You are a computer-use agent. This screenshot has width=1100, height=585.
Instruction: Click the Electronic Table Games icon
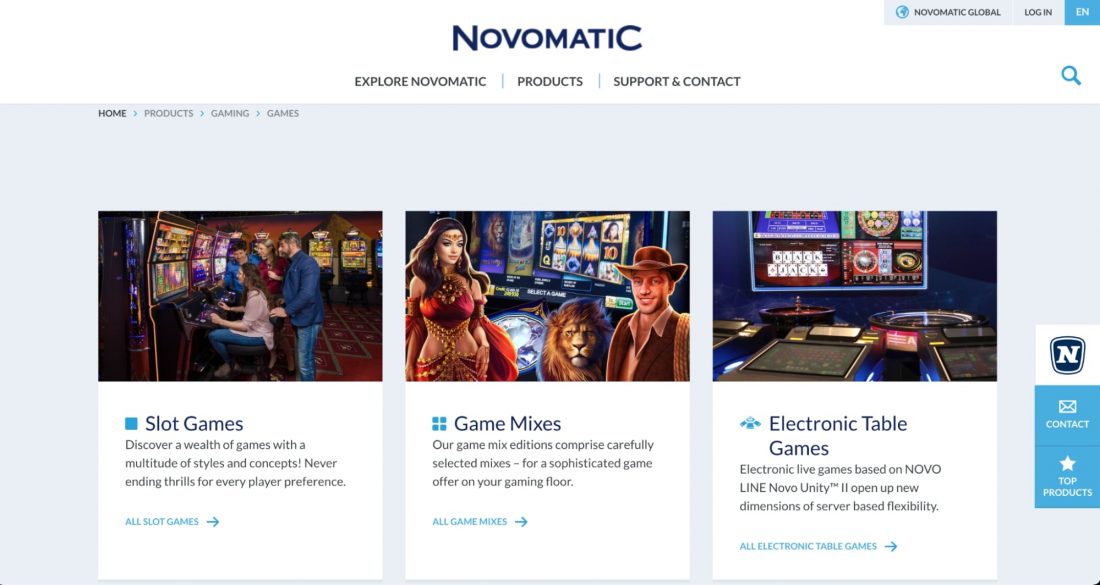(x=750, y=424)
